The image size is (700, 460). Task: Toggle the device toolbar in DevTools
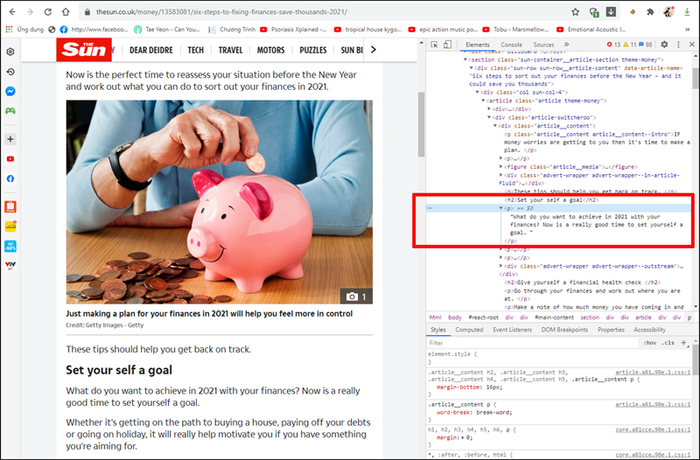[447, 45]
